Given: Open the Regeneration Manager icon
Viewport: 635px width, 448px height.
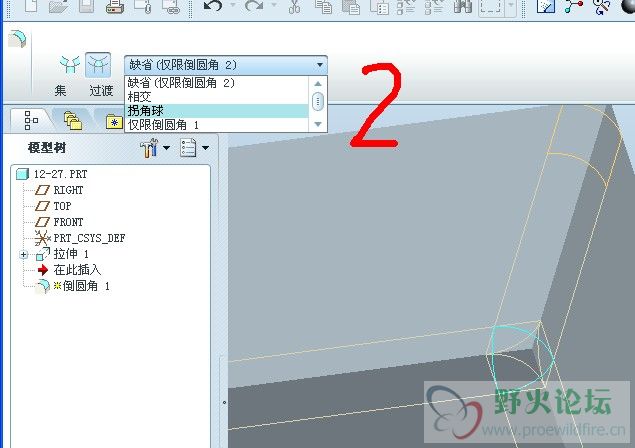Looking at the screenshot, I should click(434, 6).
